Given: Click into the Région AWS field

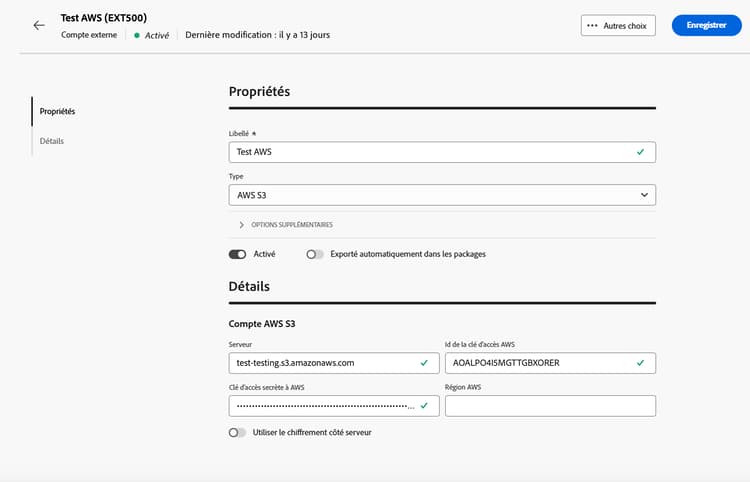Looking at the screenshot, I should click(550, 405).
